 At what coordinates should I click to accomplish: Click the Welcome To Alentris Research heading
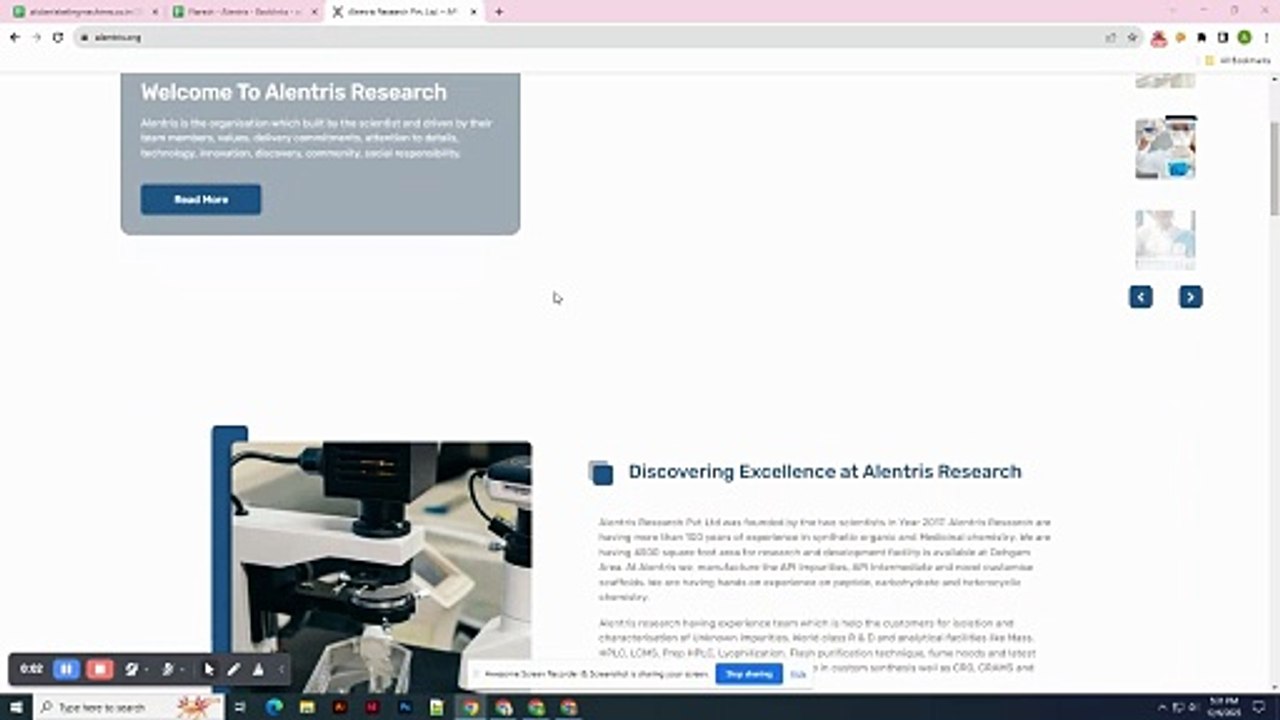pyautogui.click(x=293, y=92)
